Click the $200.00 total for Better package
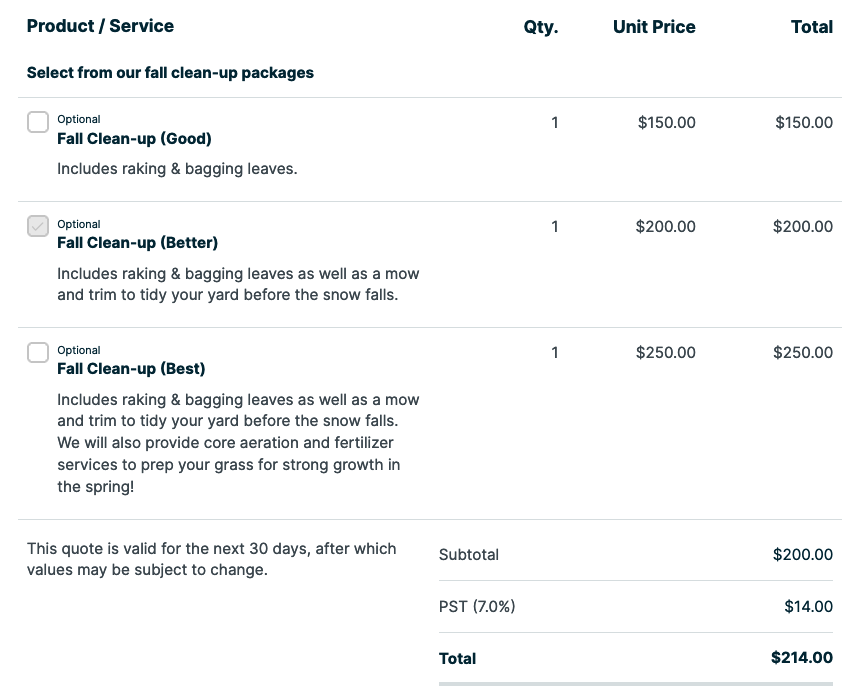Screen dimensions: 853x700 [802, 227]
